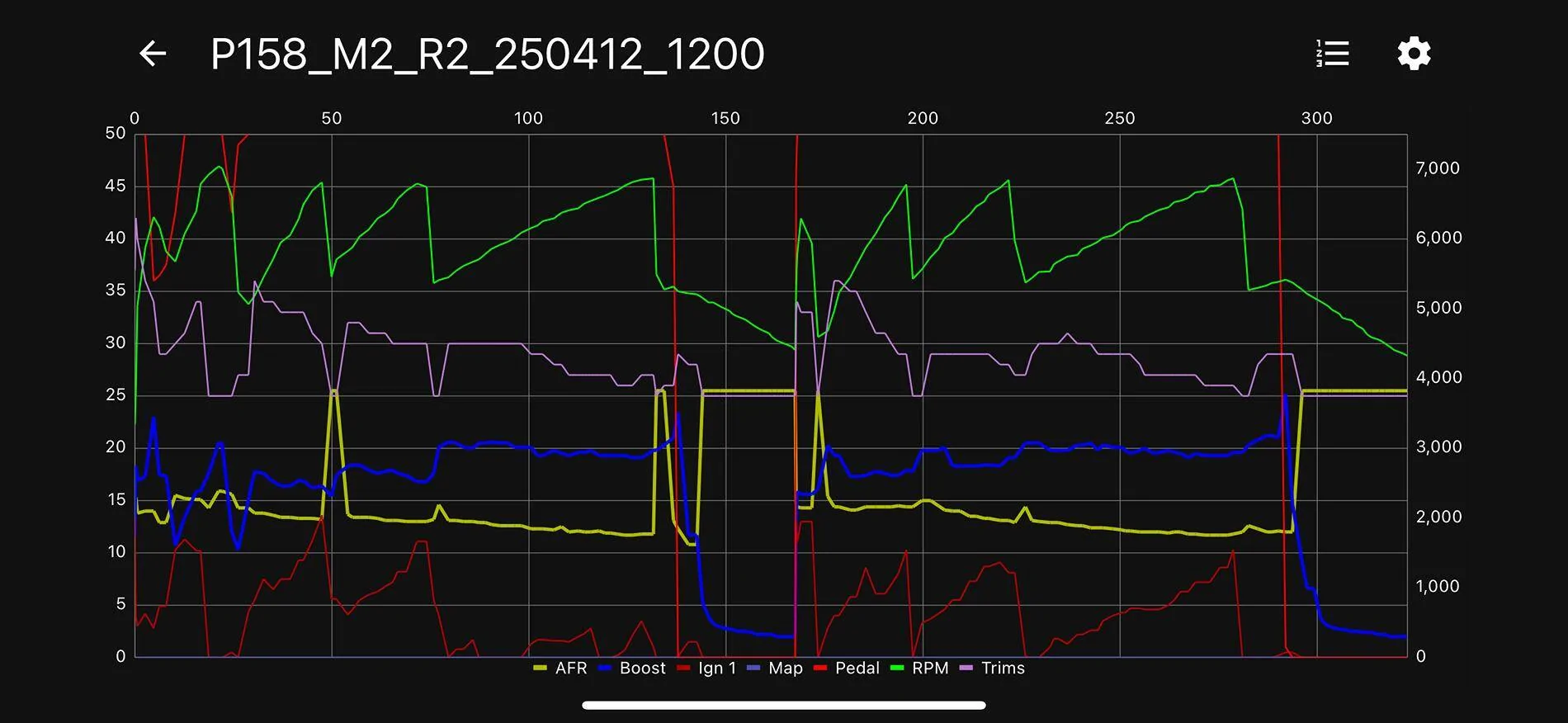Show the Map series via legend
The image size is (1568, 723).
click(x=774, y=668)
